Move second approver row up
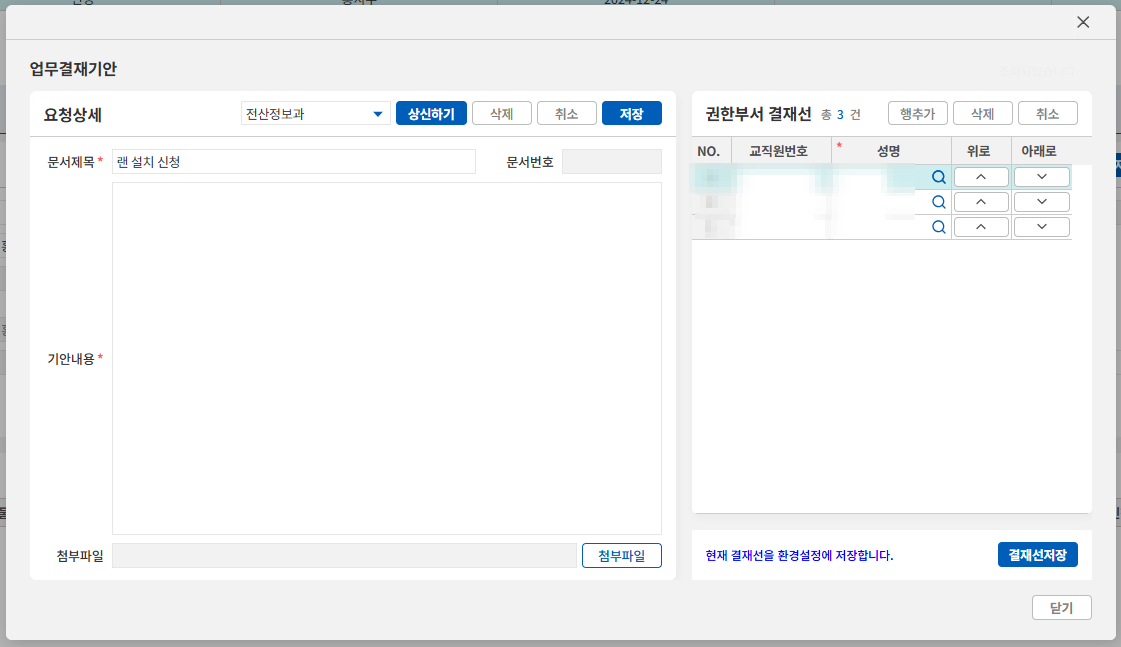Screen dimensions: 1121x647 click(980, 202)
